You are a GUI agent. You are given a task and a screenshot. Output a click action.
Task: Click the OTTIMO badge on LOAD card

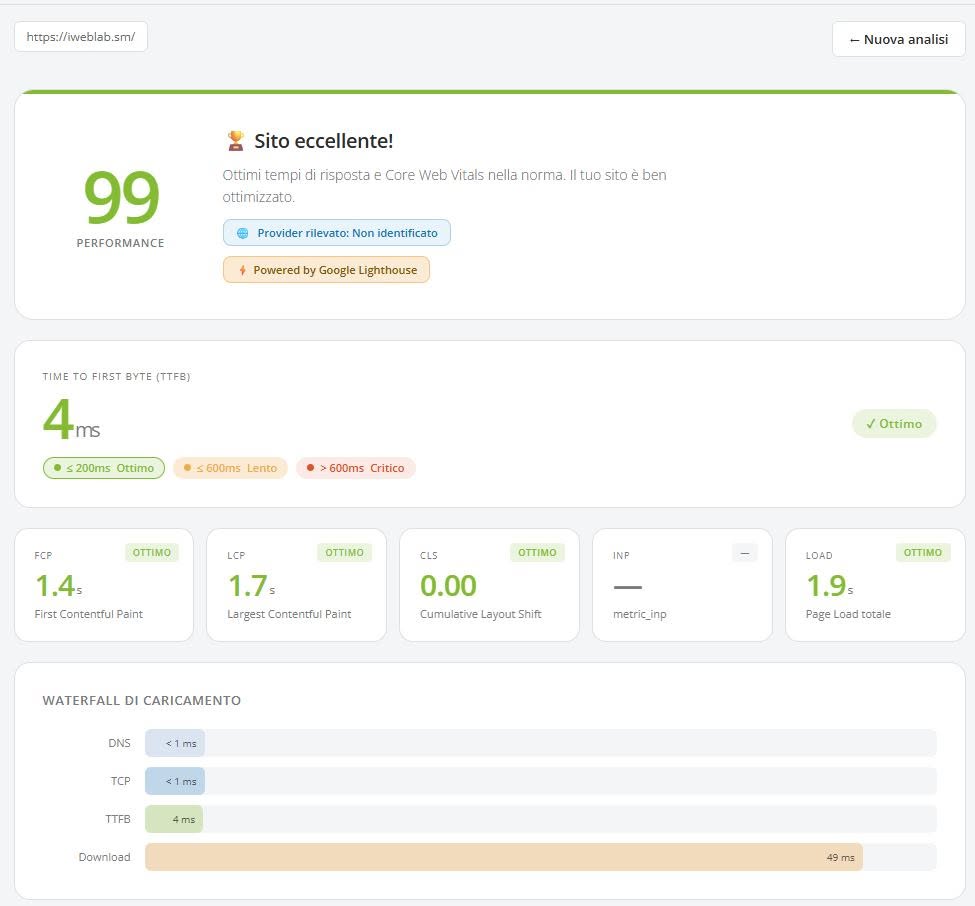tap(923, 553)
